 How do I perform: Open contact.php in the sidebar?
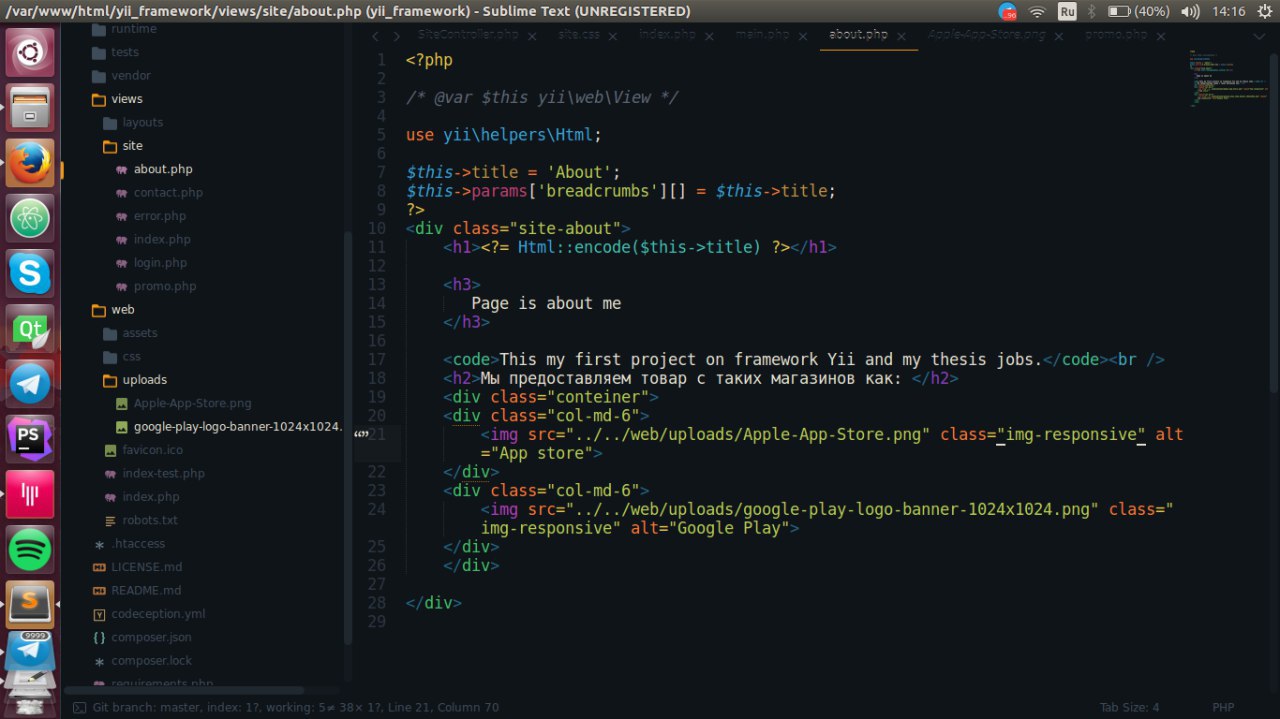click(x=167, y=192)
